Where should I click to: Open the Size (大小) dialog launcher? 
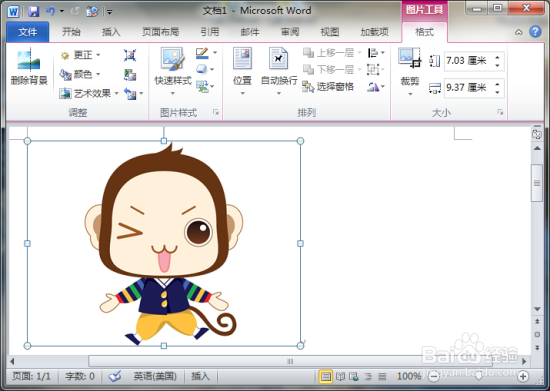coord(500,112)
